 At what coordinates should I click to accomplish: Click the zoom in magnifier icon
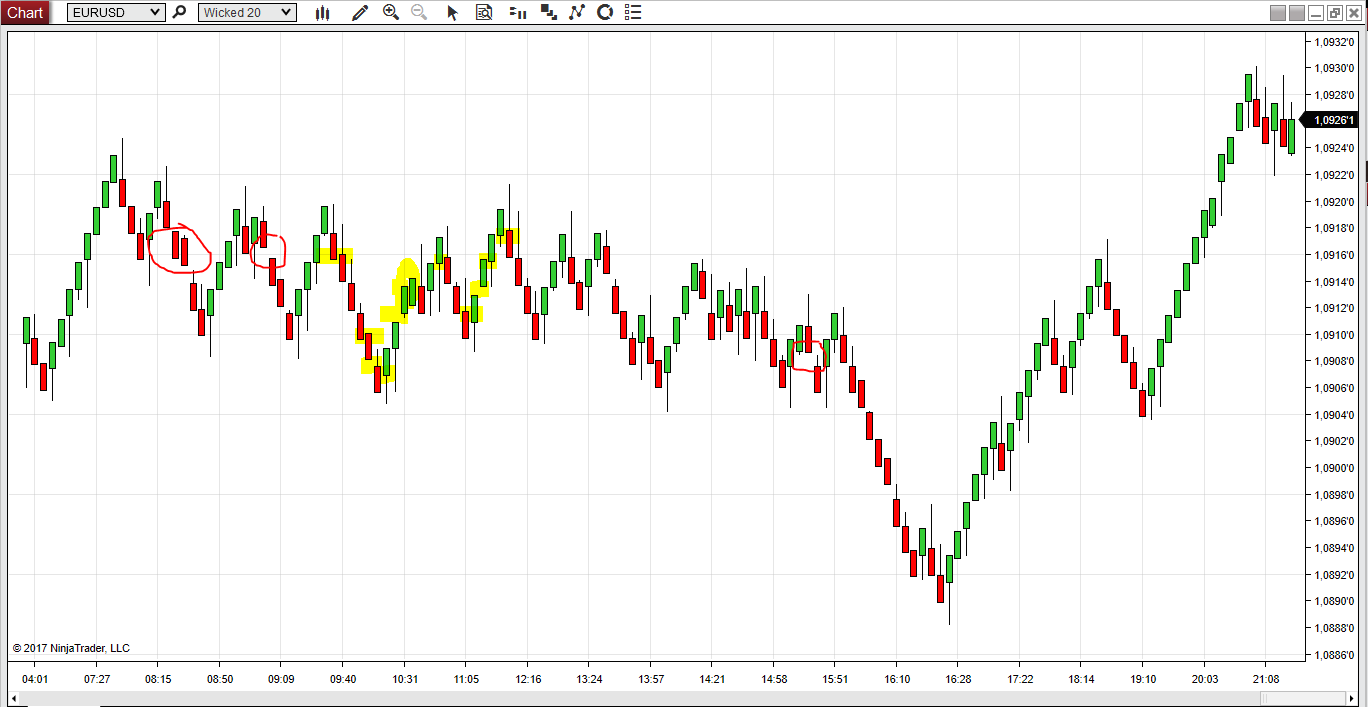pos(391,13)
